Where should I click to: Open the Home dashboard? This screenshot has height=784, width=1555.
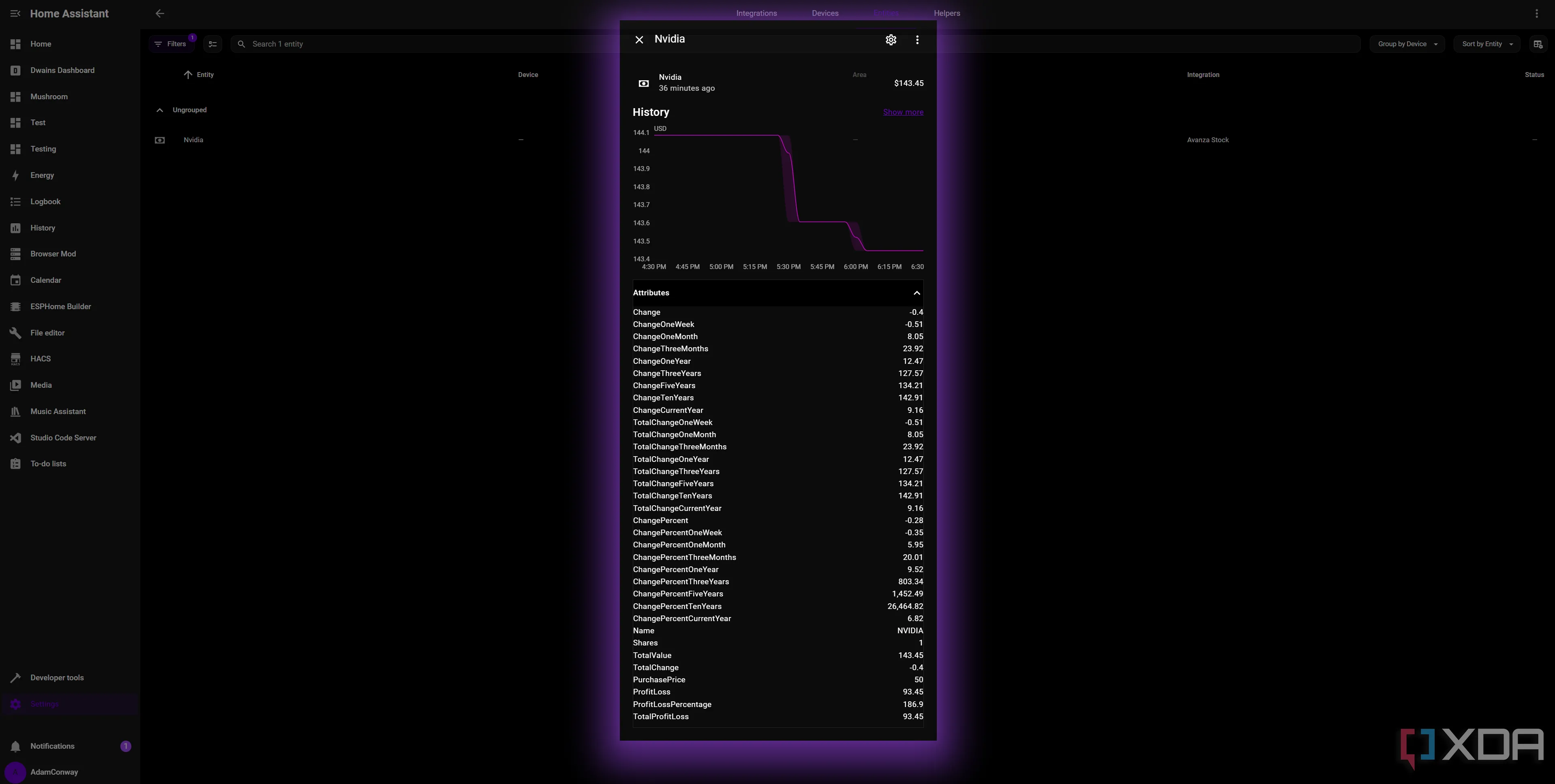click(70, 44)
